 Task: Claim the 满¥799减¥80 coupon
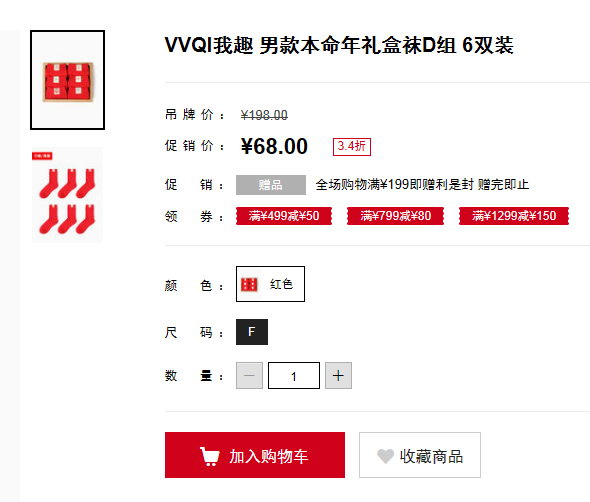pos(395,216)
